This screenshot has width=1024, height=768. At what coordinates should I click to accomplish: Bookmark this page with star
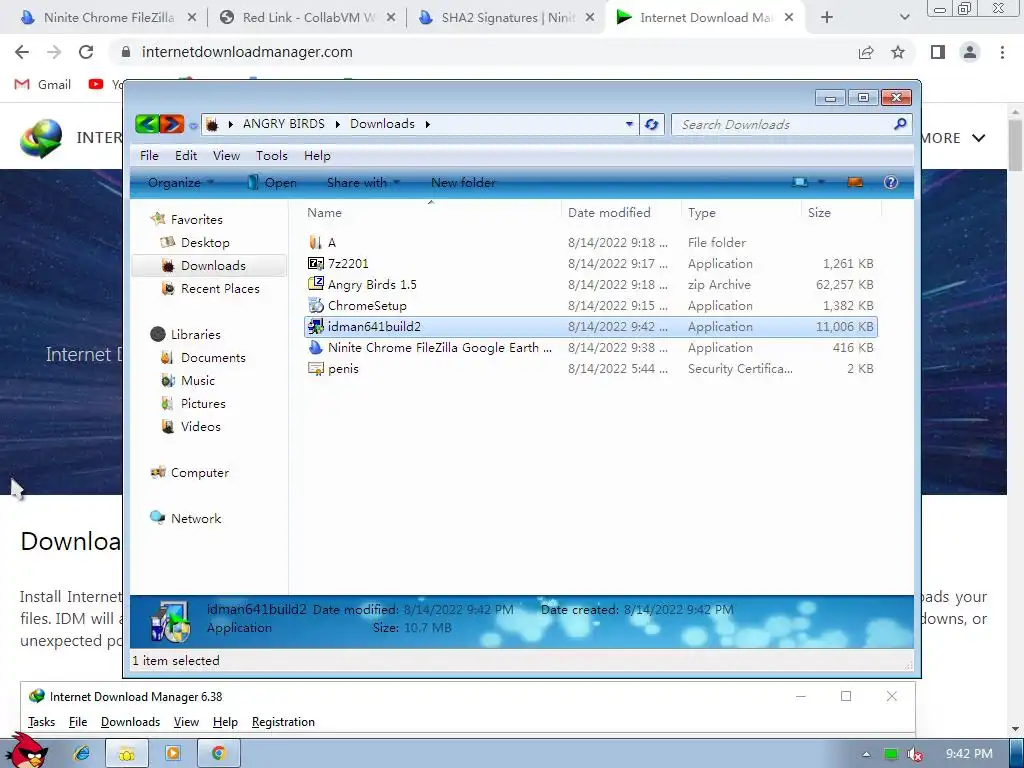898,52
